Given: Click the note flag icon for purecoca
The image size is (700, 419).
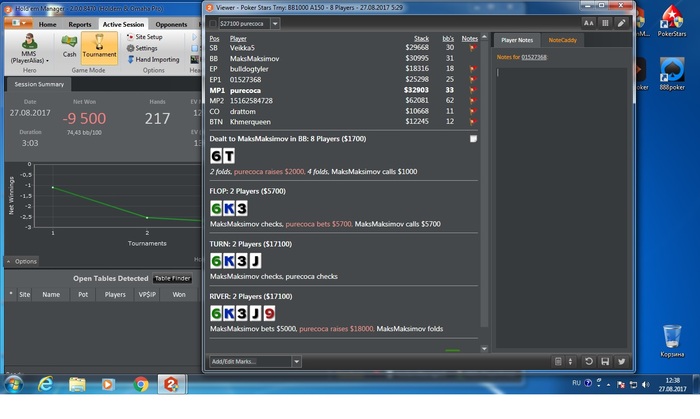Looking at the screenshot, I should click(473, 90).
